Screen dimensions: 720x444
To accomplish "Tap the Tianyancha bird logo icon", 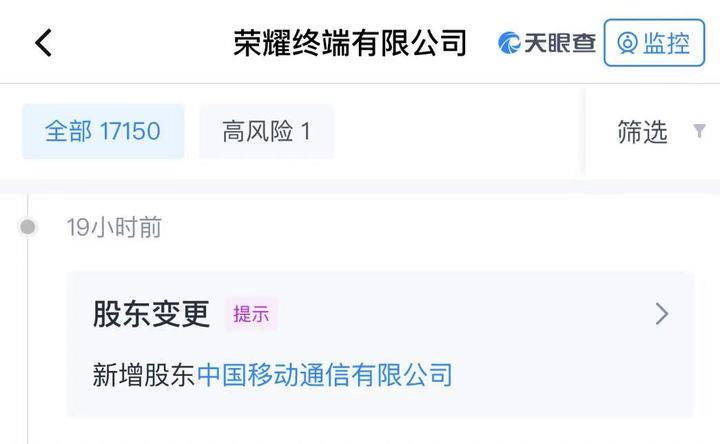I will 509,43.
